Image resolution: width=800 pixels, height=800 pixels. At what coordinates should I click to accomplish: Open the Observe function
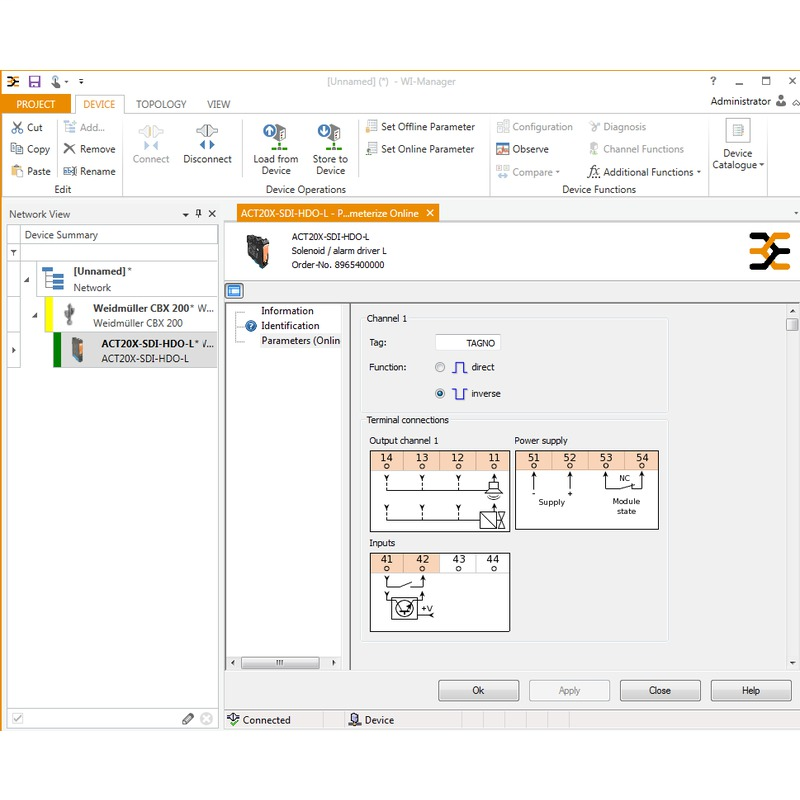pyautogui.click(x=523, y=149)
